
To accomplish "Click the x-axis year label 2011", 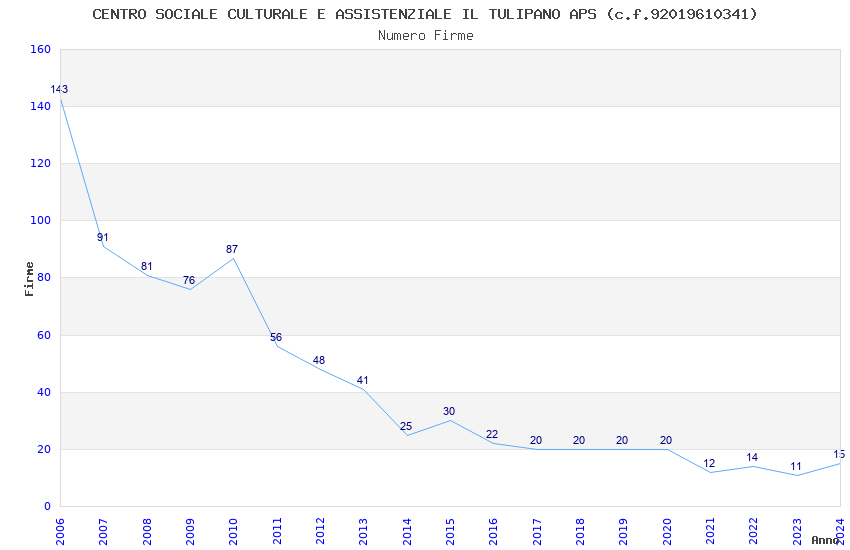I will pyautogui.click(x=276, y=532).
